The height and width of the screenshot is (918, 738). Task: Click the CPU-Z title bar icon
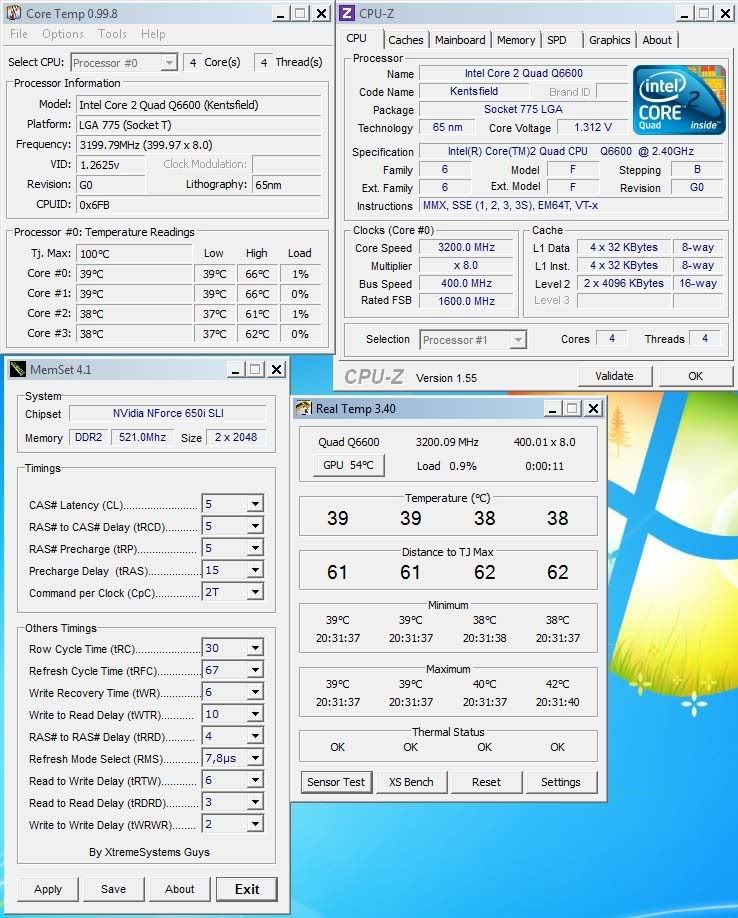(x=347, y=13)
